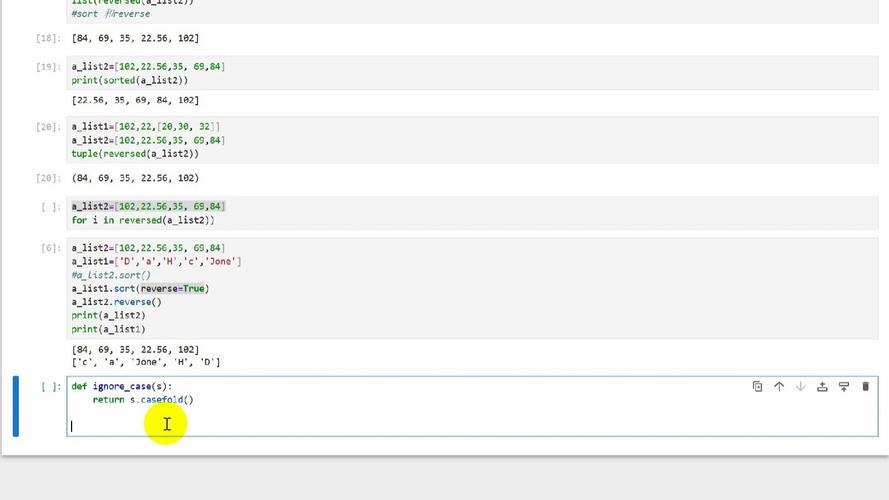This screenshot has height=500, width=889.
Task: Click the blue collapse bar of active cell
Action: pyautogui.click(x=16, y=406)
